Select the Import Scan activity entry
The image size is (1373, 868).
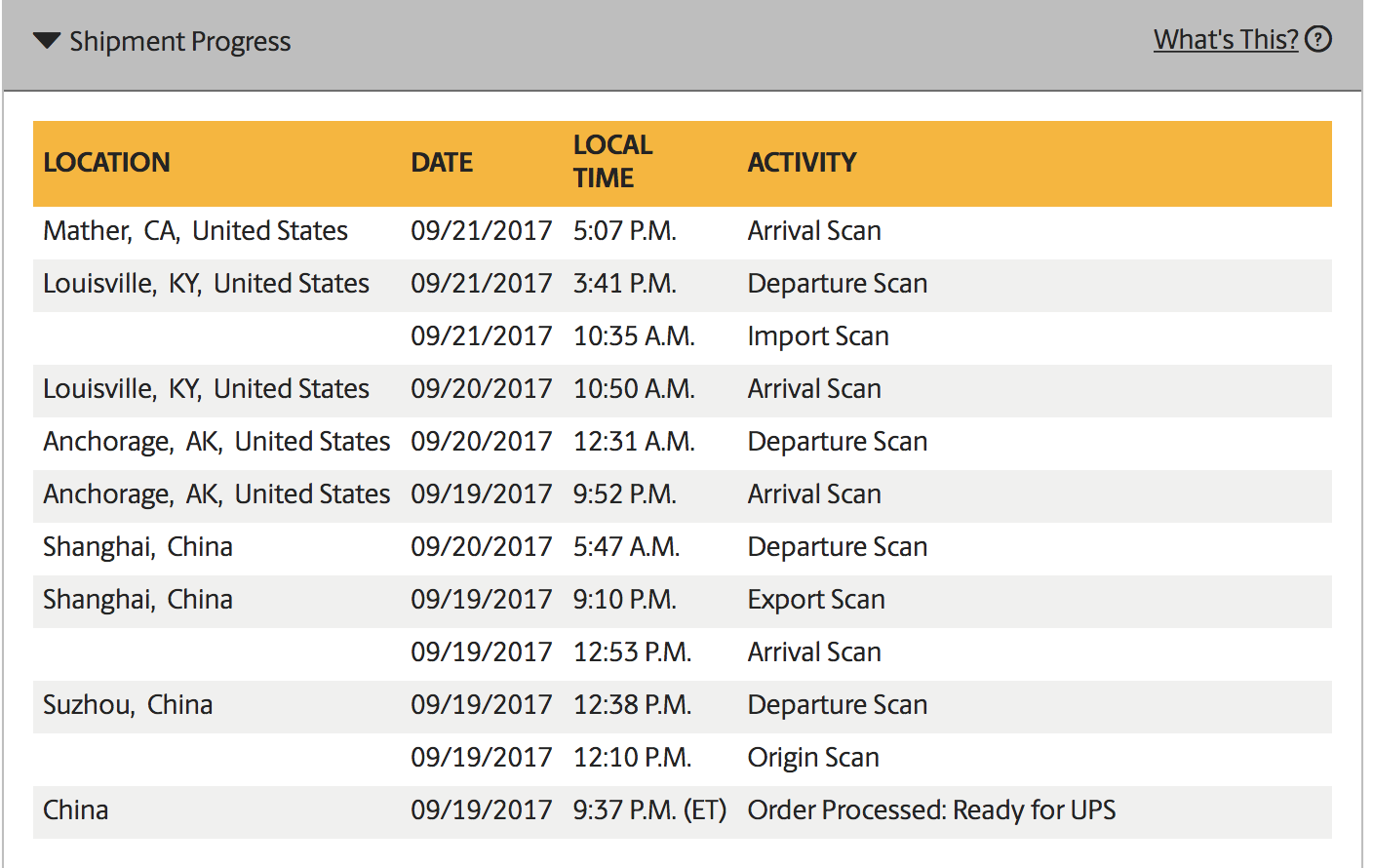[x=818, y=336]
